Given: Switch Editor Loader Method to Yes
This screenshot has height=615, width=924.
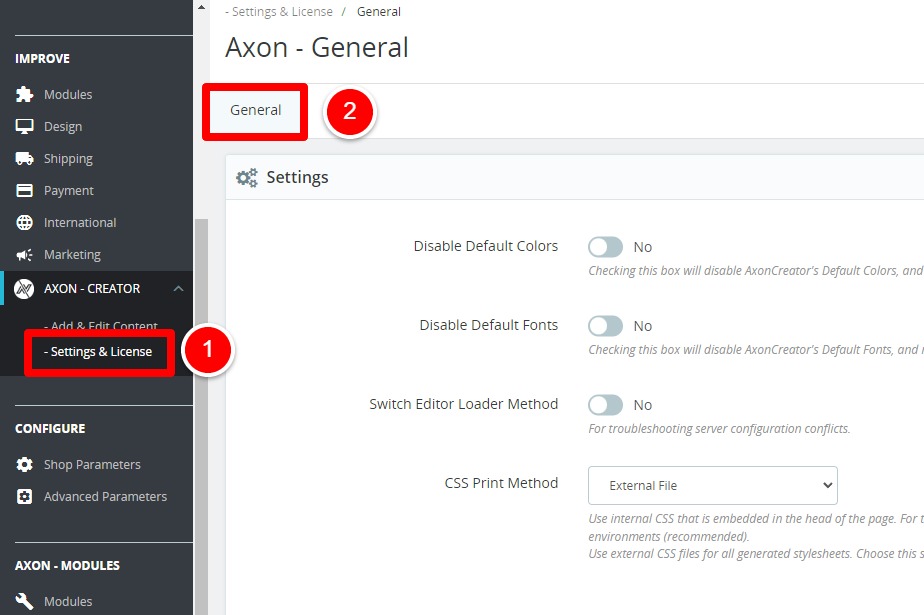Looking at the screenshot, I should click(x=605, y=404).
